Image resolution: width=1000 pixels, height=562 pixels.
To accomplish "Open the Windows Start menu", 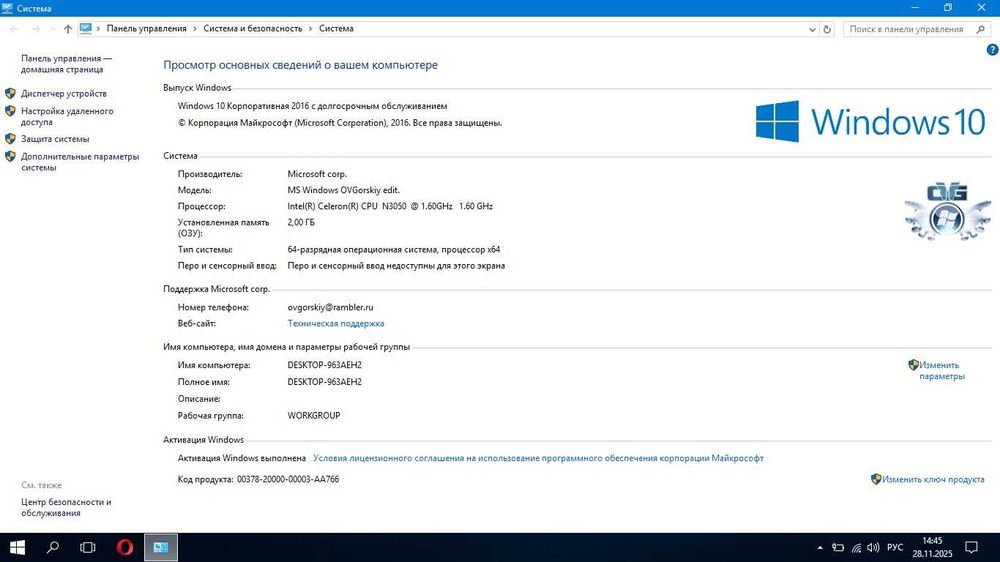I will click(x=17, y=547).
